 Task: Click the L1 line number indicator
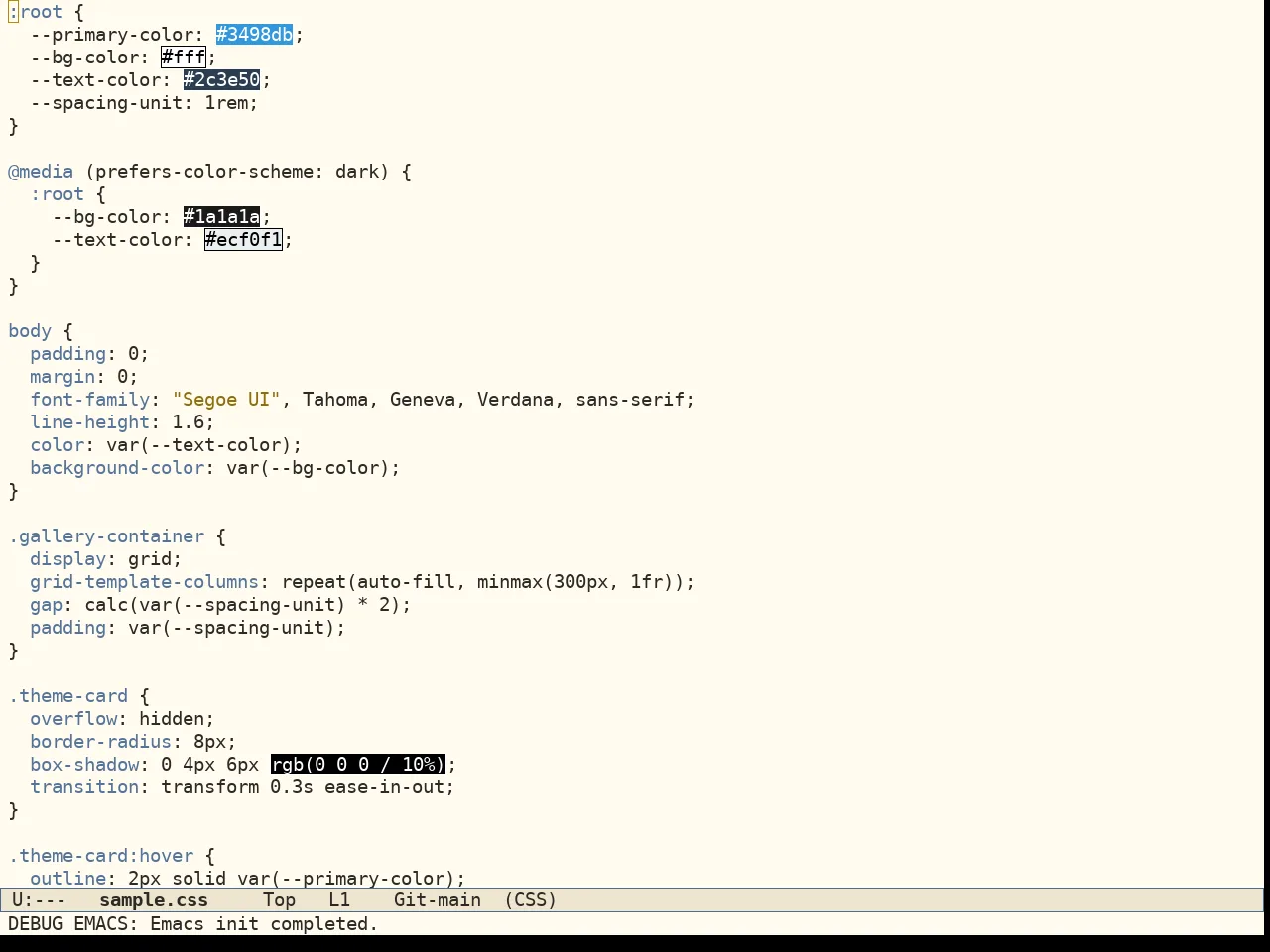click(x=339, y=900)
